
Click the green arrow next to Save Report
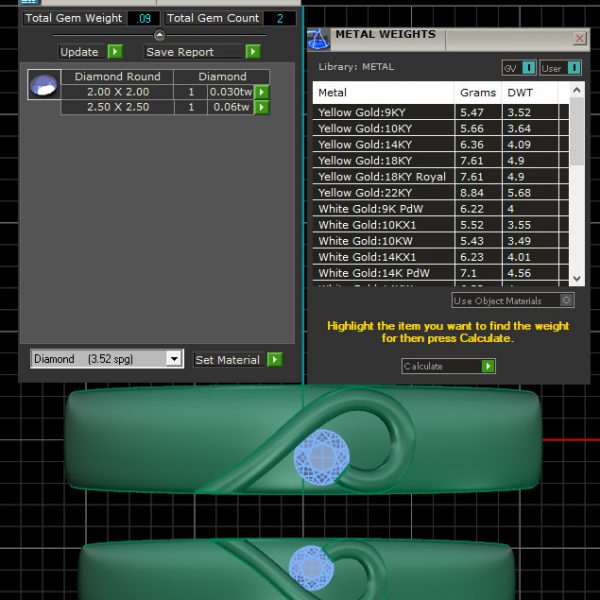point(253,52)
